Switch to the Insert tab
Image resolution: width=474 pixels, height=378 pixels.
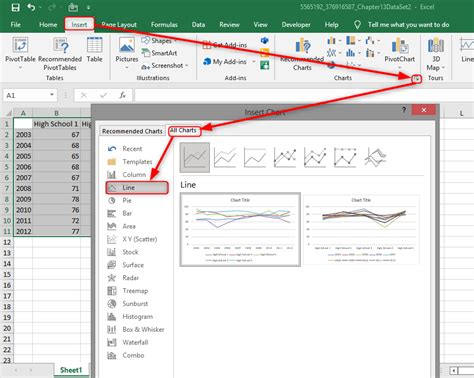pyautogui.click(x=79, y=25)
